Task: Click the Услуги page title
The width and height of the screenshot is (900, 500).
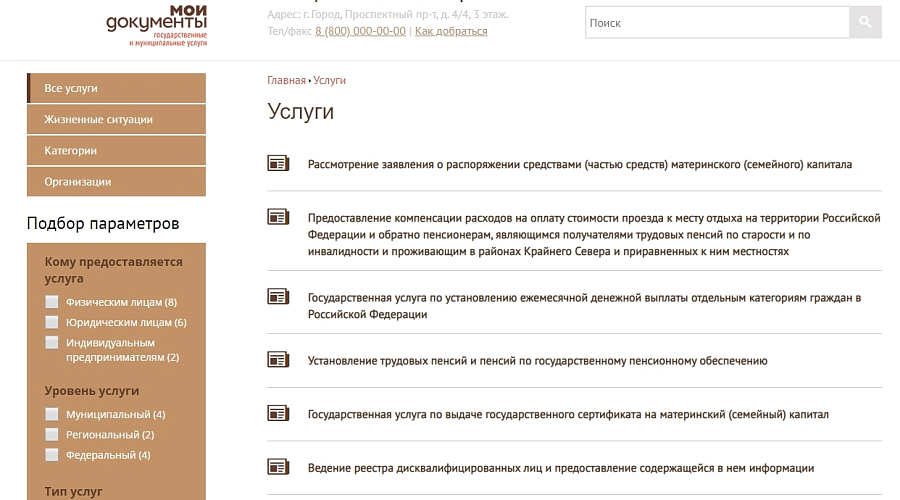Action: (x=301, y=111)
